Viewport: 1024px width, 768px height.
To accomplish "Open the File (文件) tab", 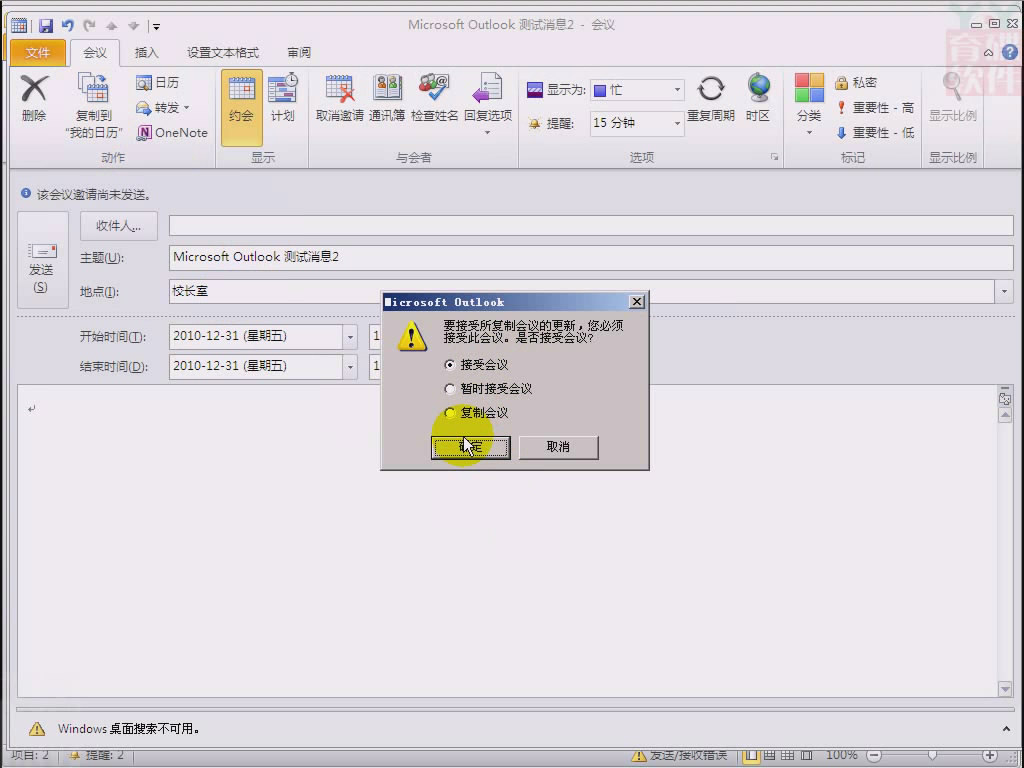I will [37, 53].
